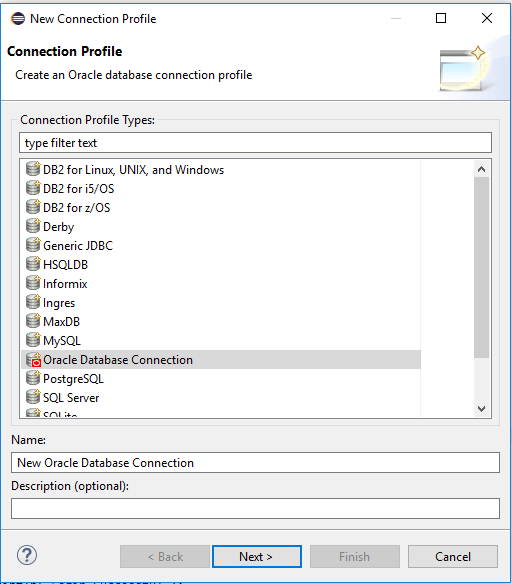
Task: Click the SQL Server database icon
Action: (x=33, y=397)
